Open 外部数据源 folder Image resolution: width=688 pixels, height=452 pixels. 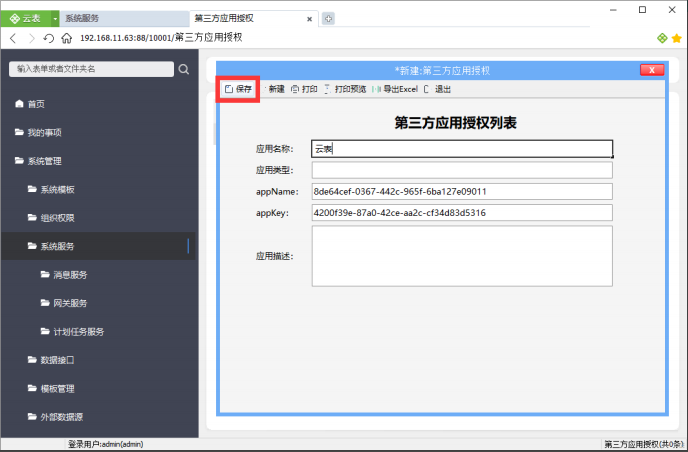tap(55, 417)
